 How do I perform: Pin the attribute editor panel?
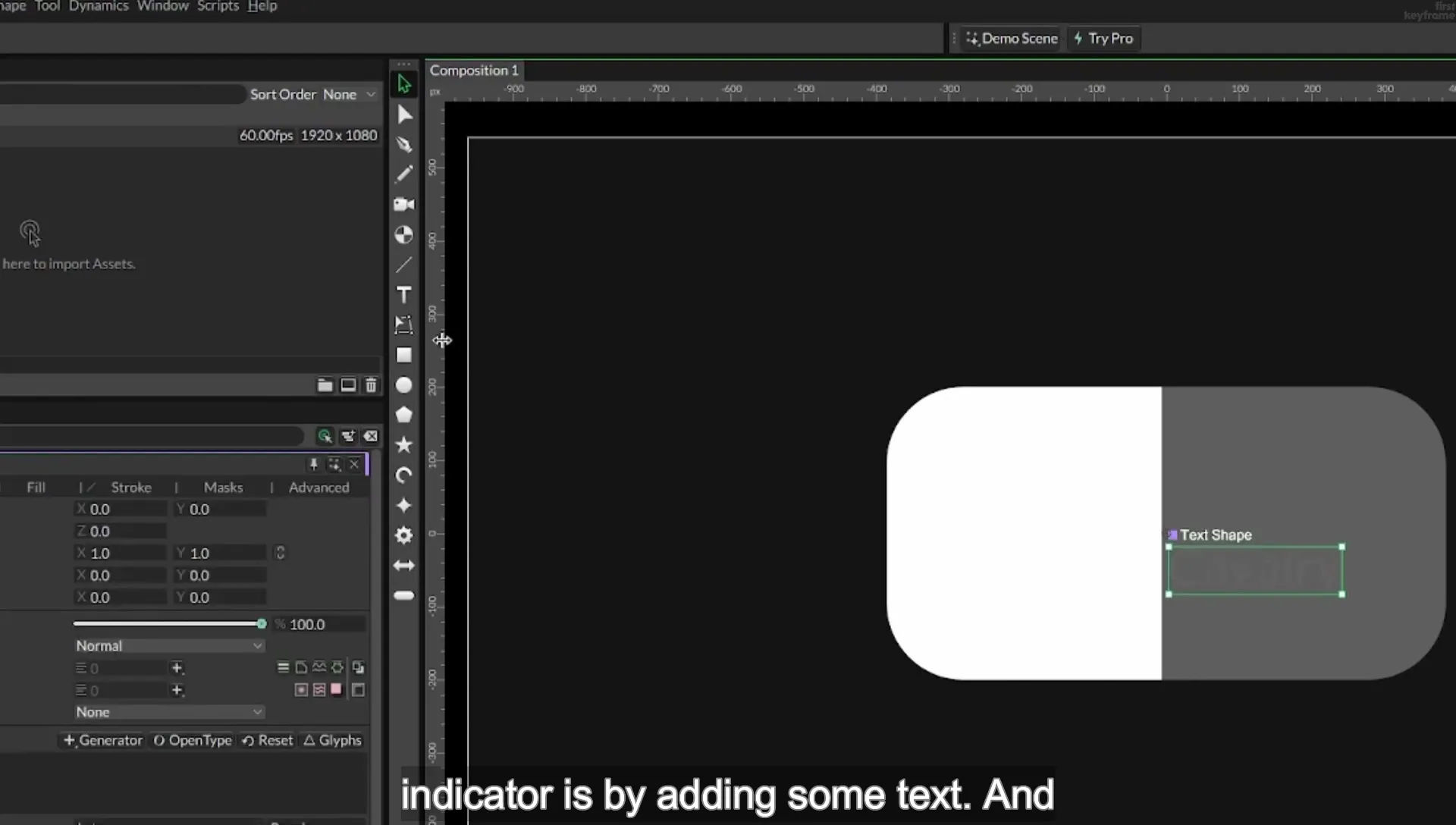tap(313, 464)
